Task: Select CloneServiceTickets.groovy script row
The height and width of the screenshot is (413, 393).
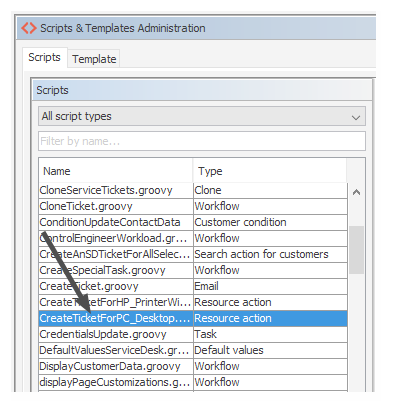Action: tap(193, 190)
